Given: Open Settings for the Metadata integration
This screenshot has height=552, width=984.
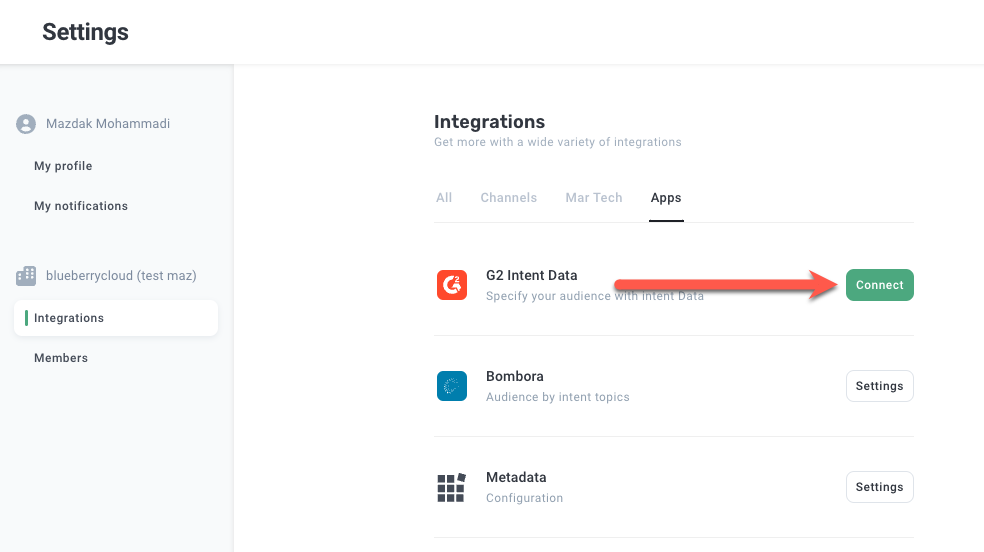Looking at the screenshot, I should point(879,487).
